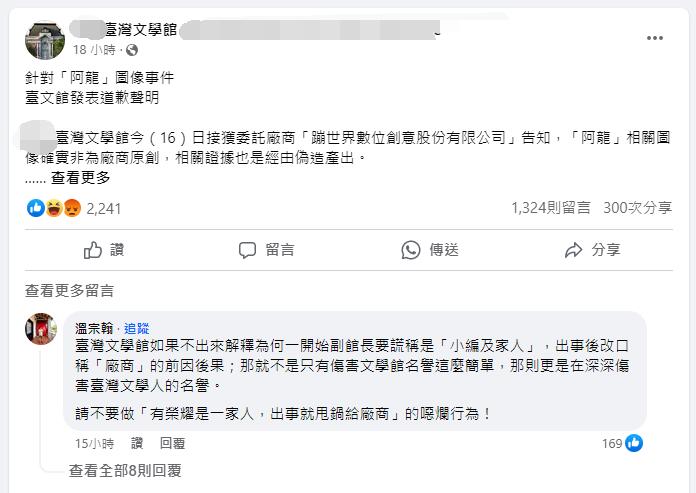
Task: Click the like reaction icon on comment
Action: [x=634, y=443]
